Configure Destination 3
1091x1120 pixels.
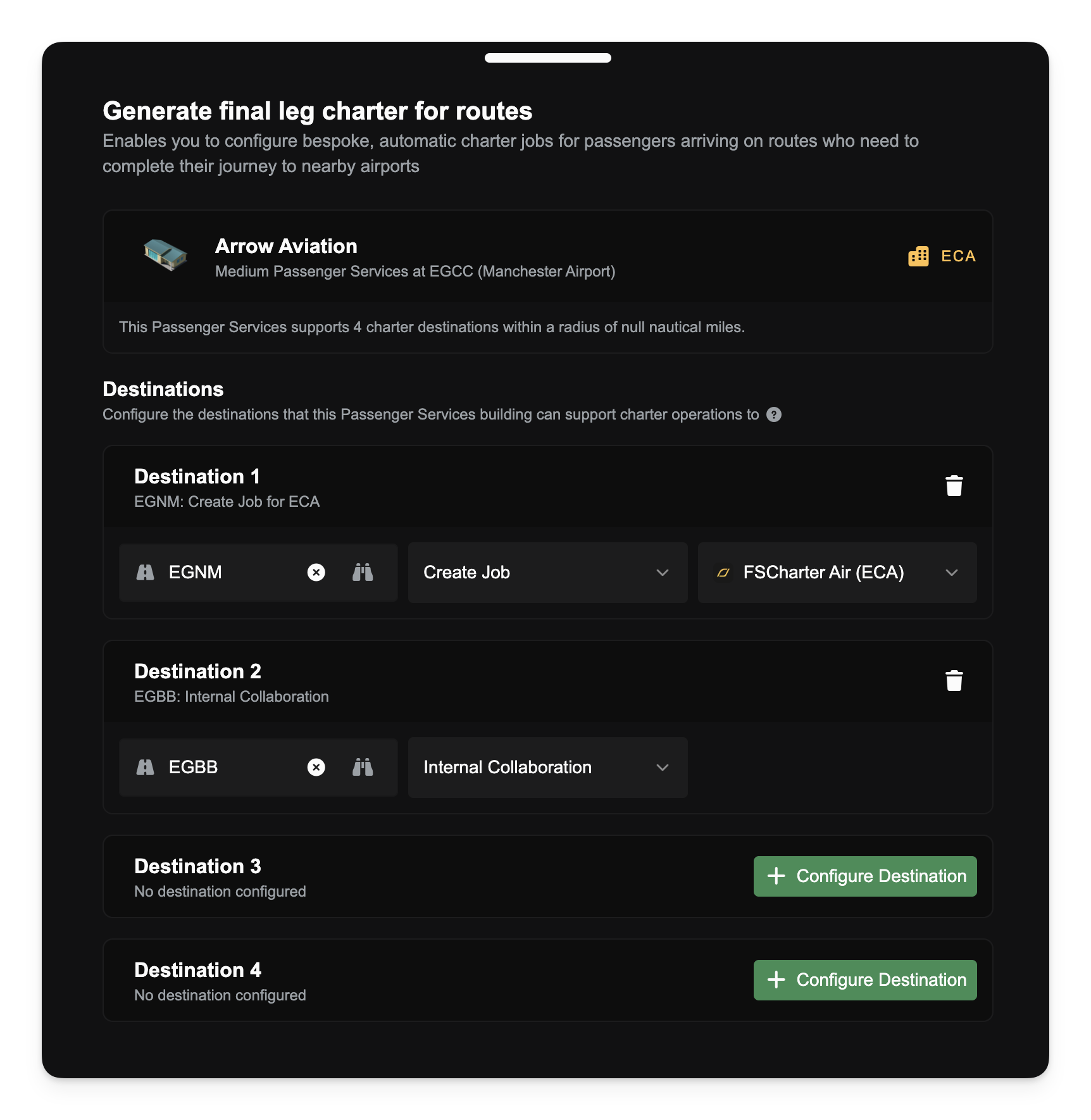pyautogui.click(x=864, y=876)
